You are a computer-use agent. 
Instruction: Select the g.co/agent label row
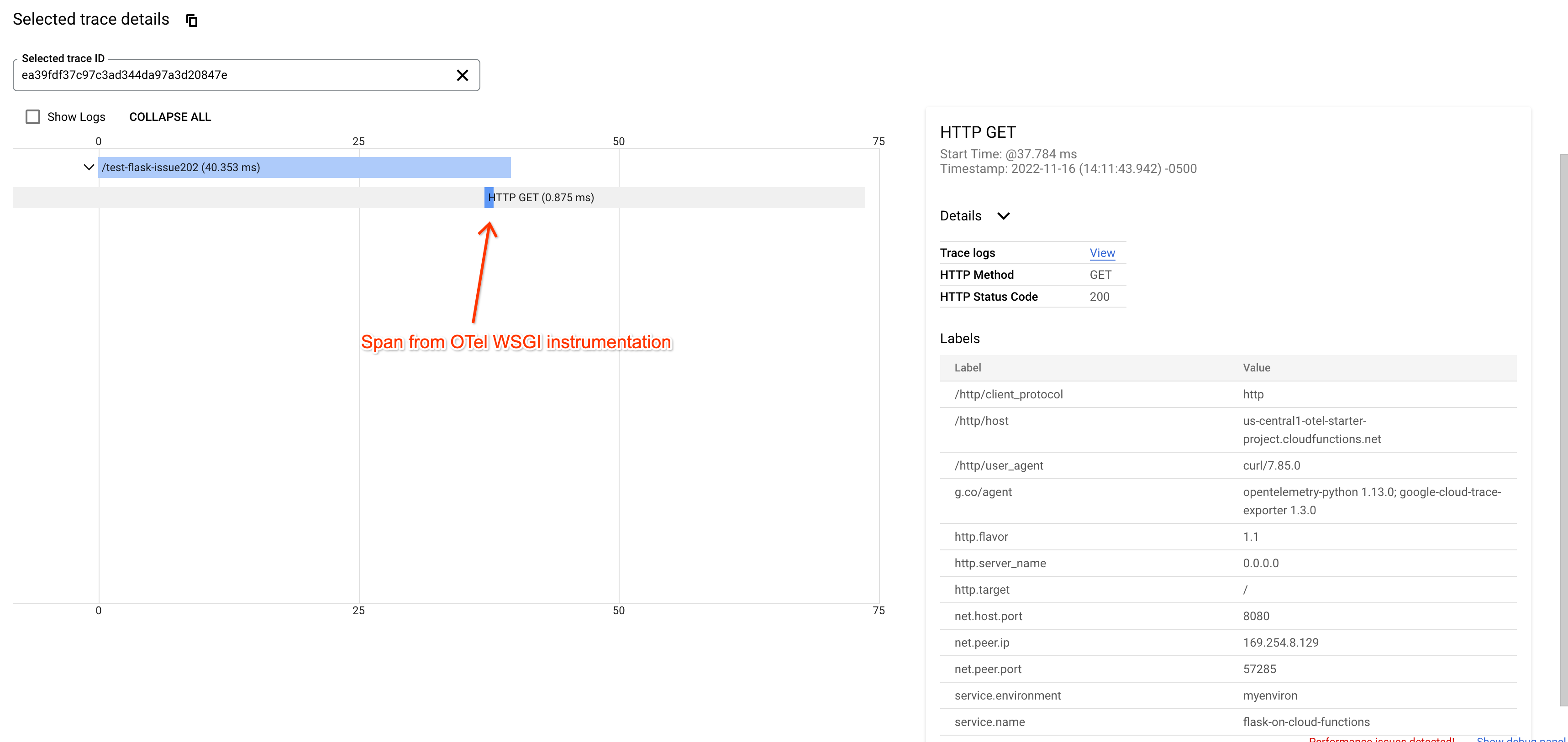pyautogui.click(x=983, y=493)
